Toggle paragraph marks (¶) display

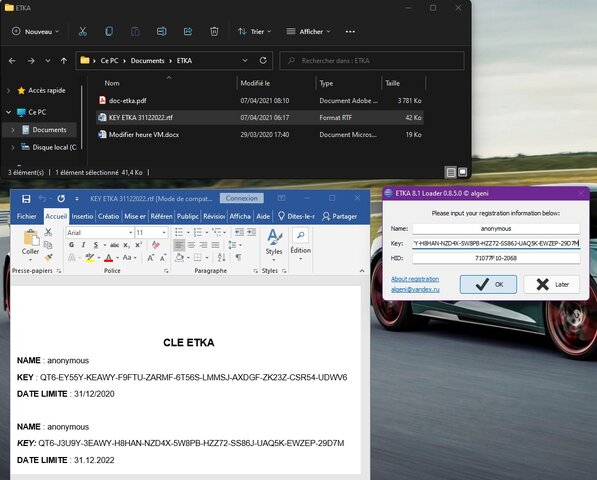pyautogui.click(x=238, y=258)
